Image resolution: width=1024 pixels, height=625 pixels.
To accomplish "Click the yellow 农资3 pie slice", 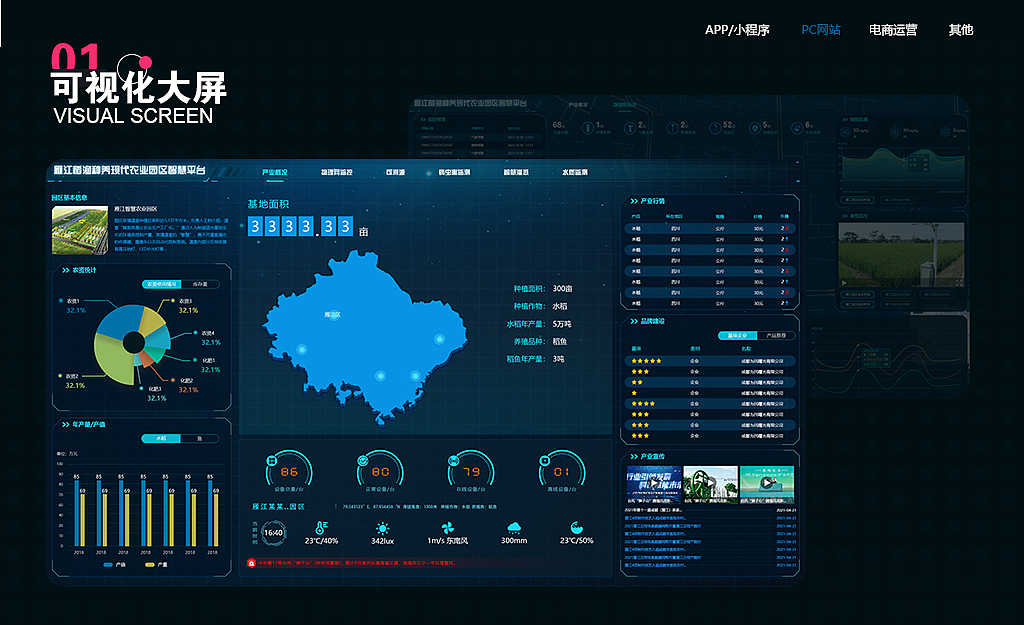I will [151, 320].
